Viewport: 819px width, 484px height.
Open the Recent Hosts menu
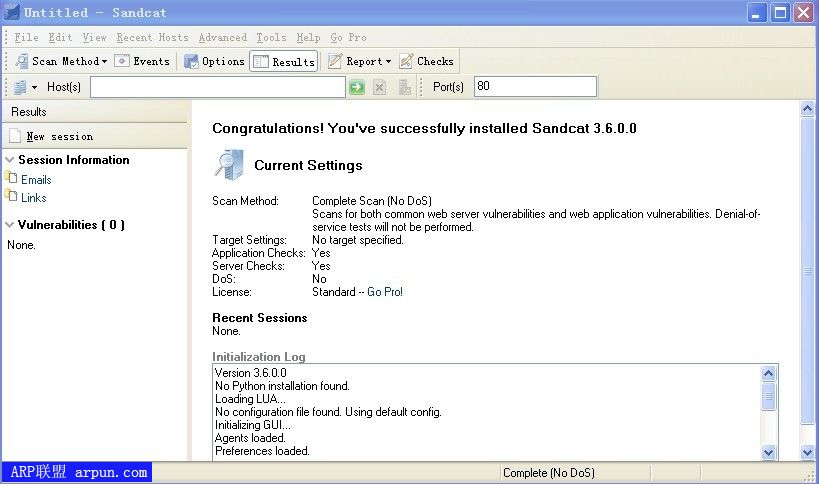click(152, 38)
